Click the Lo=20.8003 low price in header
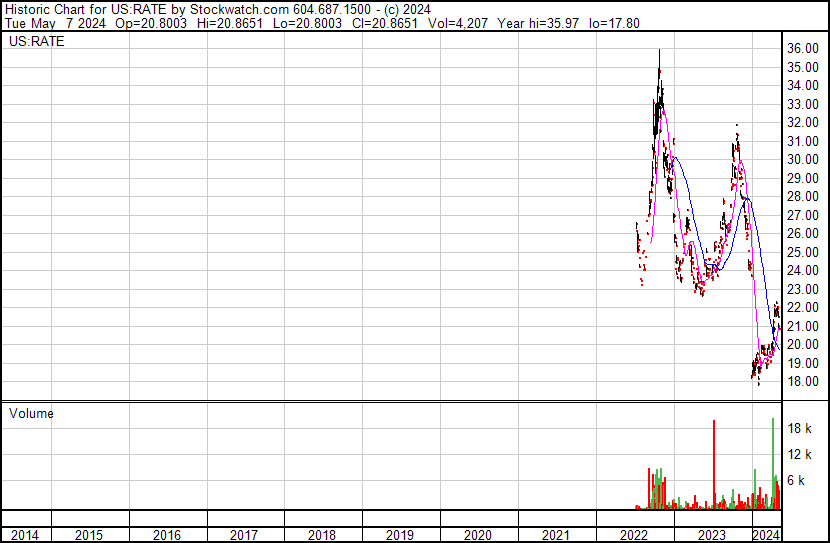The height and width of the screenshot is (543, 830). [307, 23]
